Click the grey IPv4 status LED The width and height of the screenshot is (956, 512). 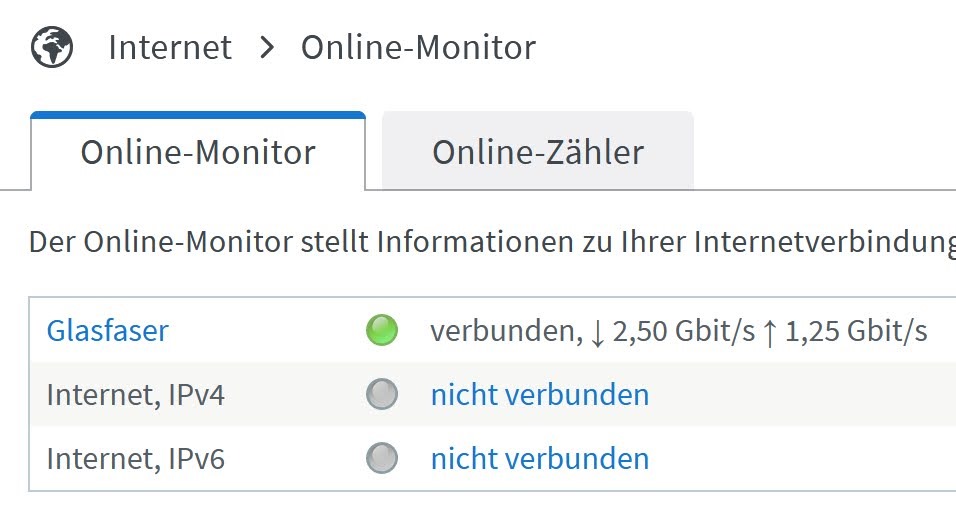[382, 394]
